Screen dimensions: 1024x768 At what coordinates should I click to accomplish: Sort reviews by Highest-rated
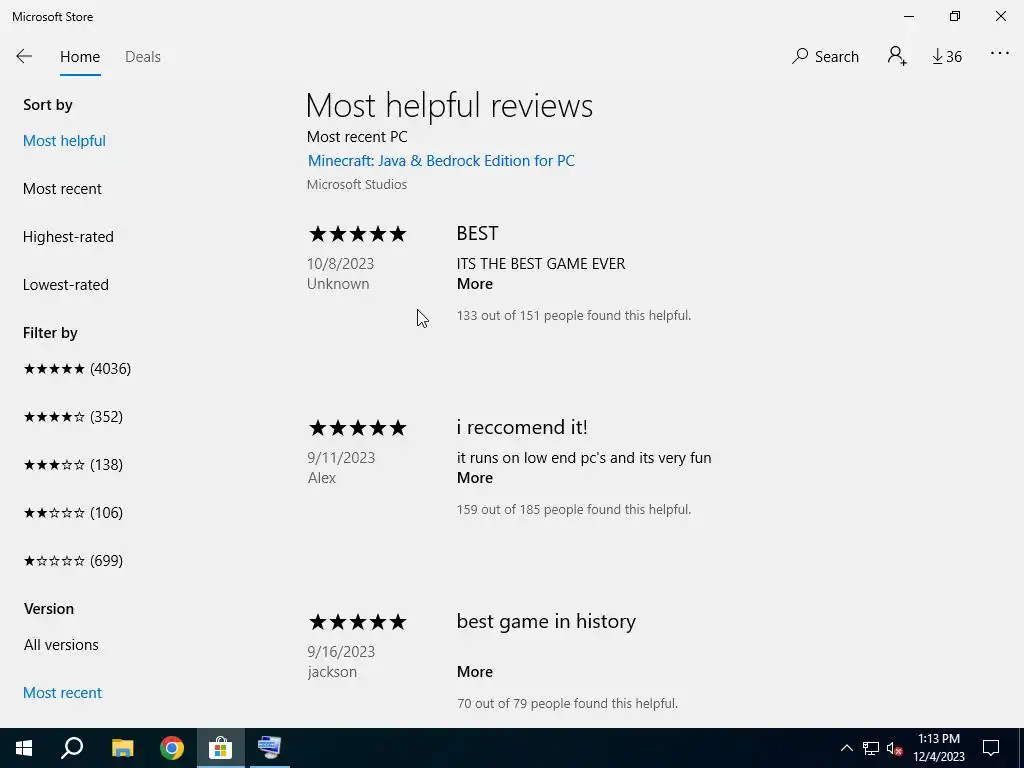[68, 236]
